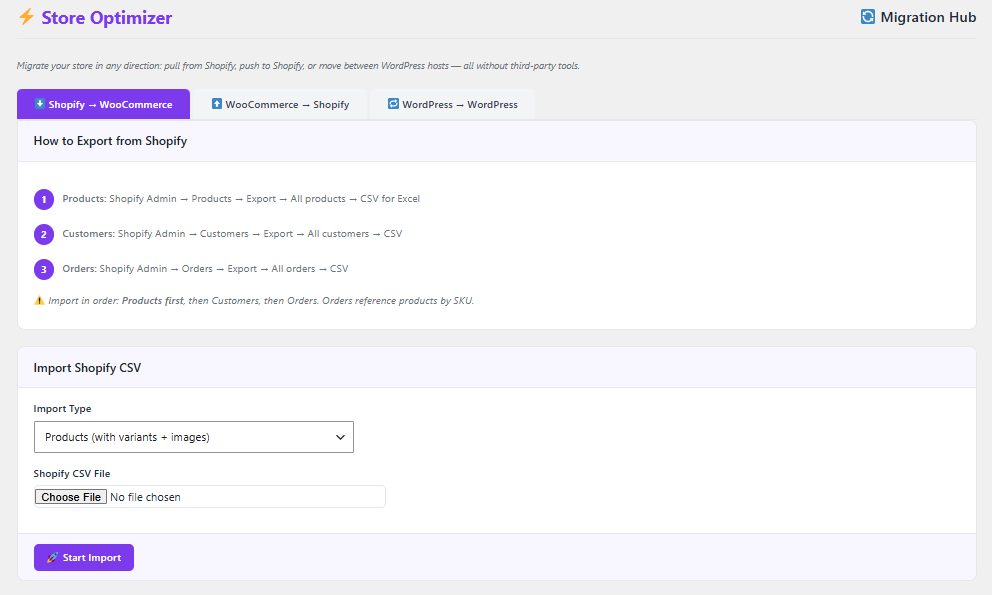
Task: Click step 1 circle for Products export
Action: click(44, 199)
